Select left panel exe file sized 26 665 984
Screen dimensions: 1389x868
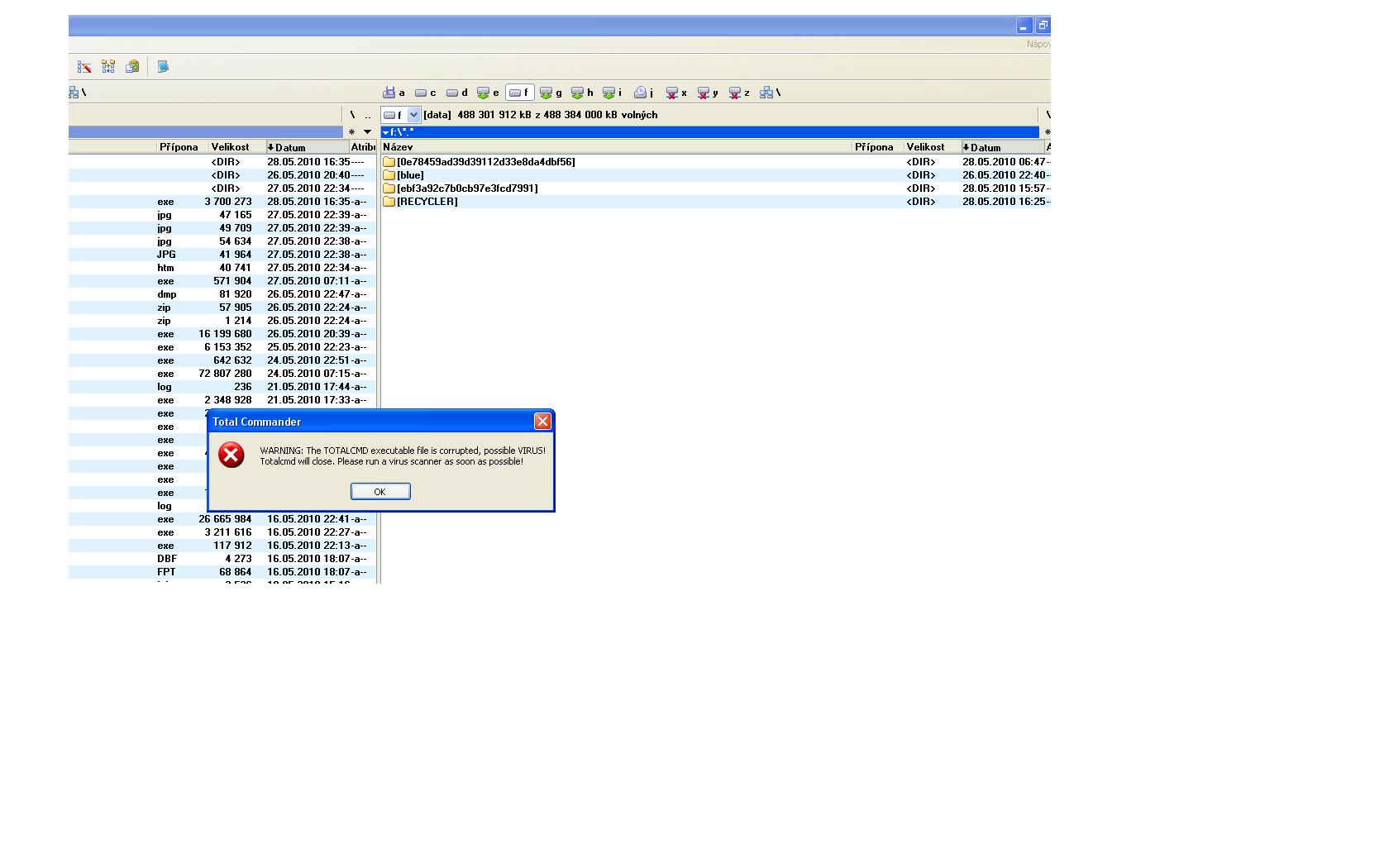click(222, 519)
